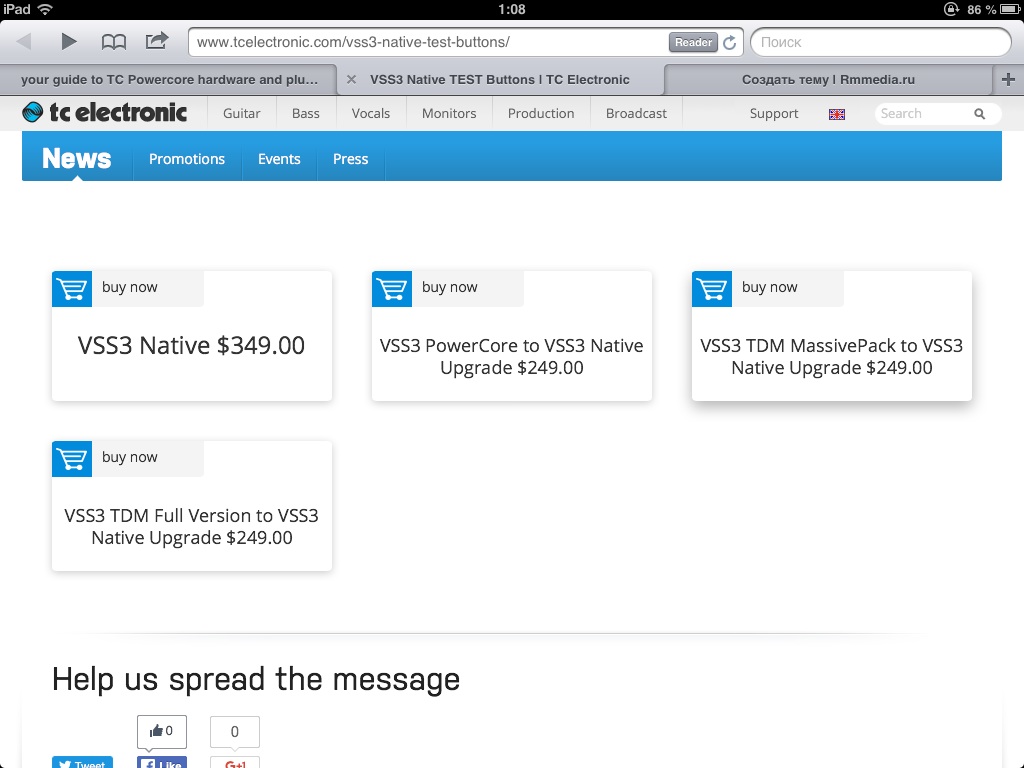Tap the Safari back arrow
Screen dimensions: 1024x768
pyautogui.click(x=25, y=42)
